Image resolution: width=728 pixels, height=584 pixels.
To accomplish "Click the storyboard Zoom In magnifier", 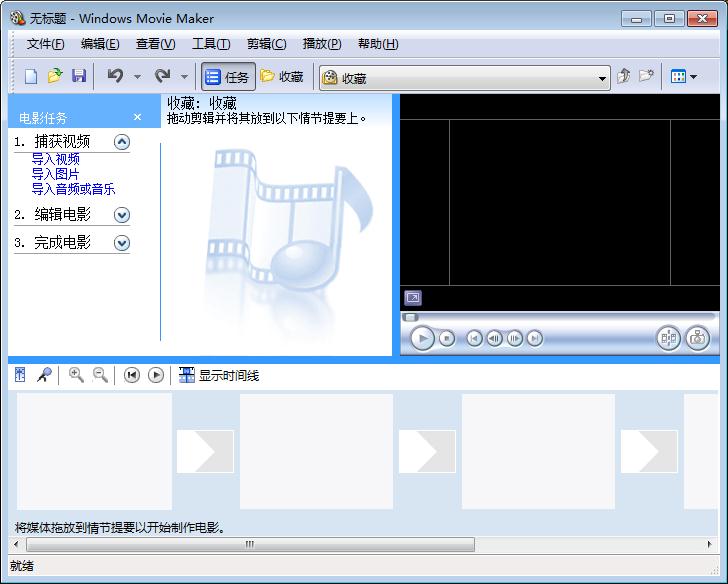I will coord(76,375).
